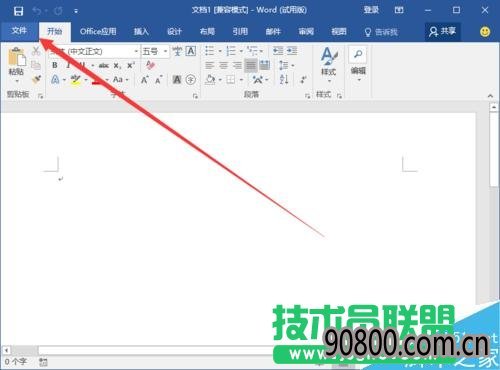The width and height of the screenshot is (500, 370).
Task: Click the enclosed character circle icon
Action: tap(190, 80)
